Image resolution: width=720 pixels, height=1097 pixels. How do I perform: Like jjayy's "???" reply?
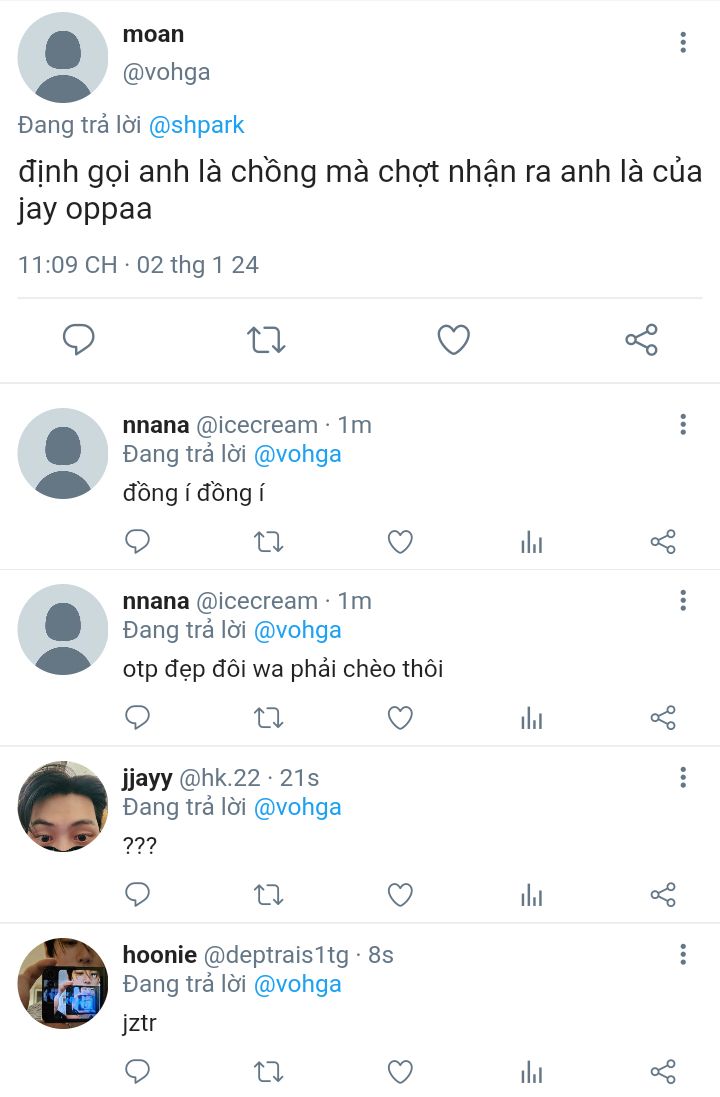tap(400, 894)
